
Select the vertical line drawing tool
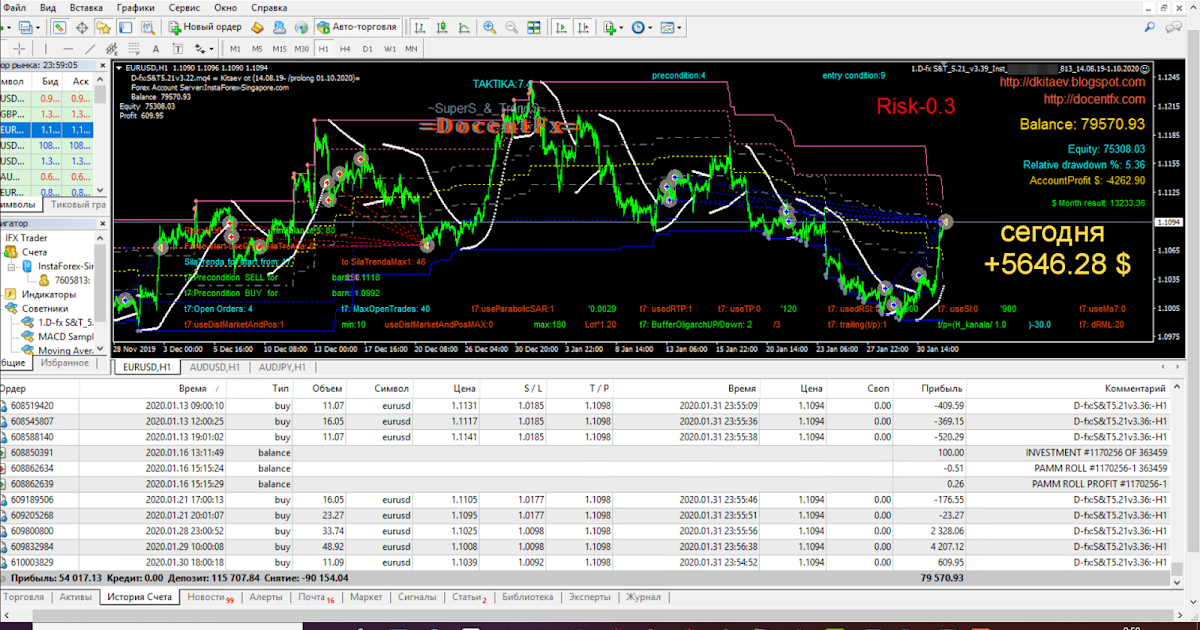pyautogui.click(x=45, y=48)
